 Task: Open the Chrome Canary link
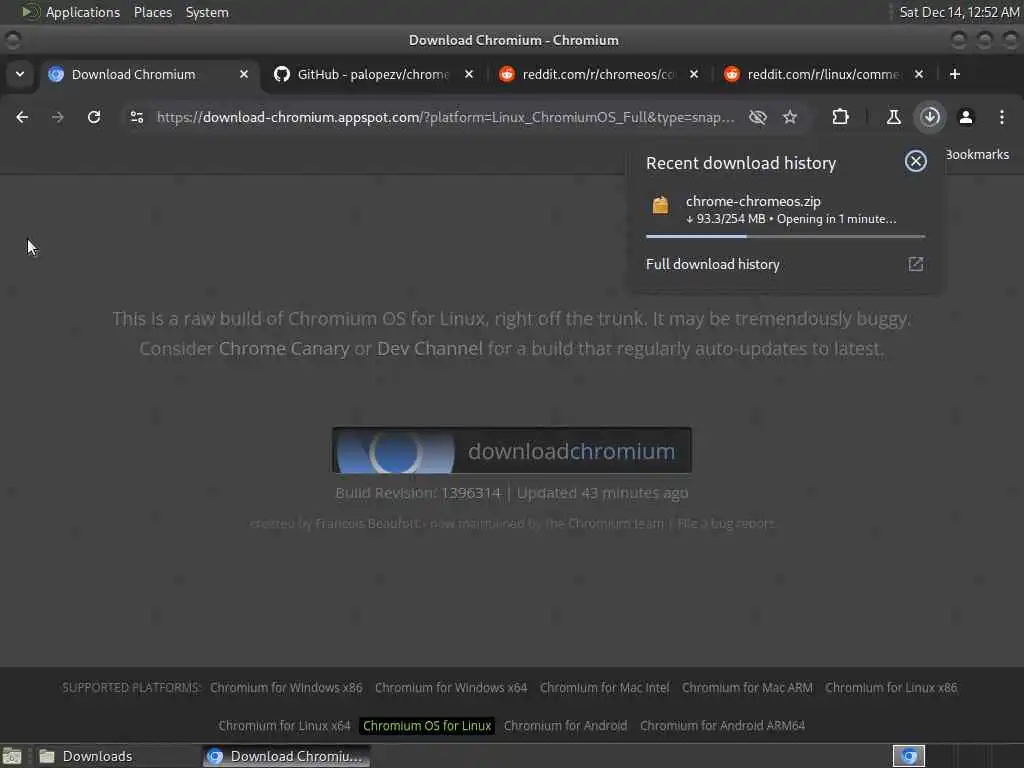[x=283, y=349]
